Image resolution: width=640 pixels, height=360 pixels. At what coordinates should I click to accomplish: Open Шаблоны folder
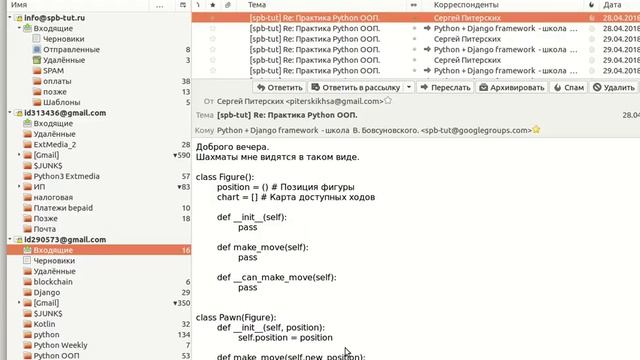tap(61, 102)
